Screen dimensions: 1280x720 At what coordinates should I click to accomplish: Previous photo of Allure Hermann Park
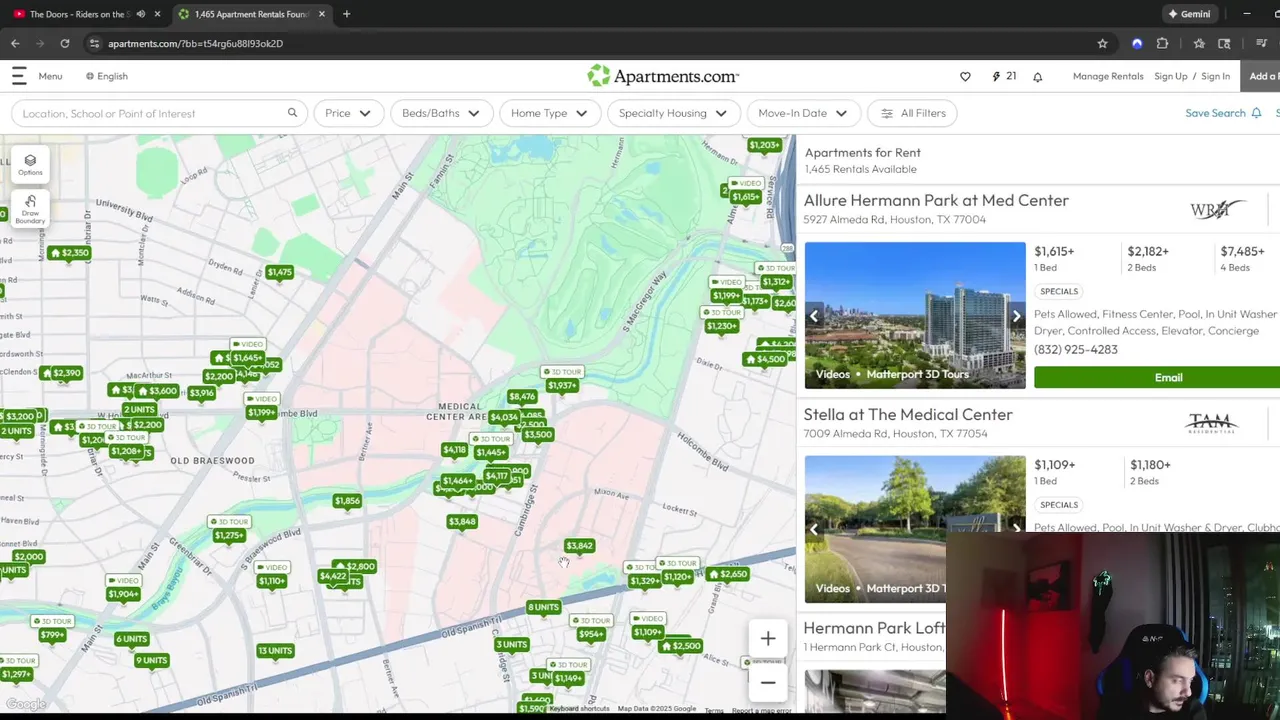pos(814,316)
